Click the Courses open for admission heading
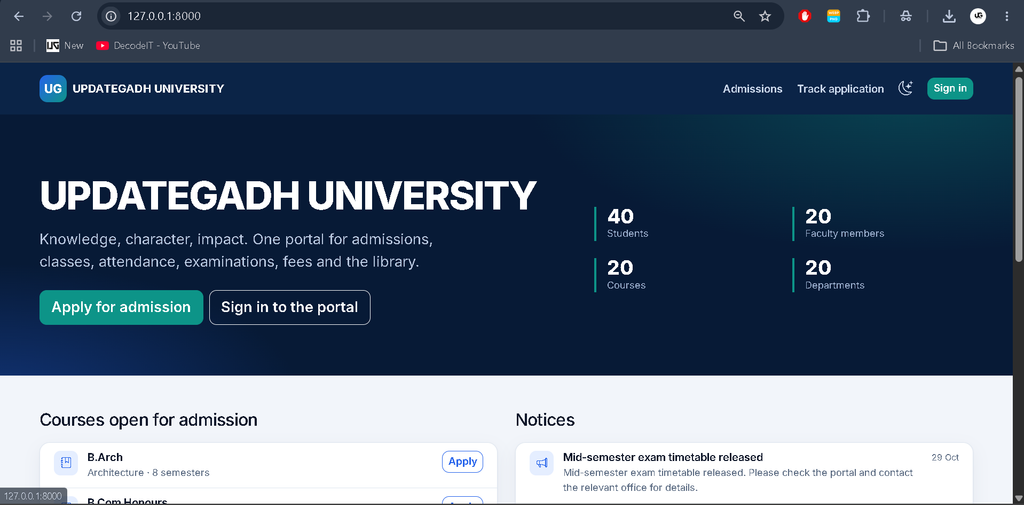Screen dimensions: 1024x505 148,419
